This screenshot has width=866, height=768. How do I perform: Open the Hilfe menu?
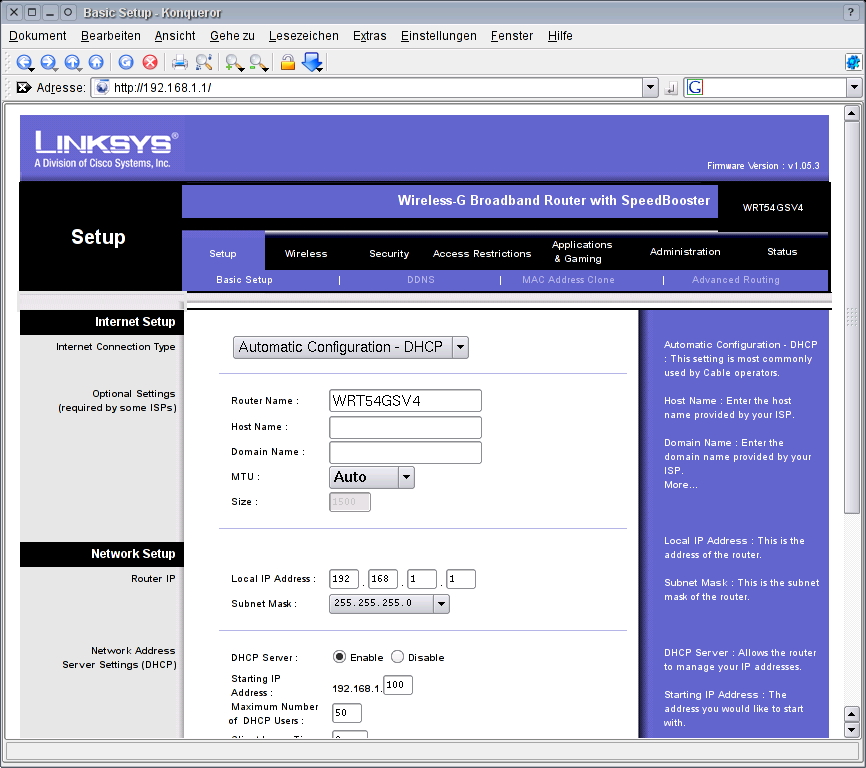point(560,36)
